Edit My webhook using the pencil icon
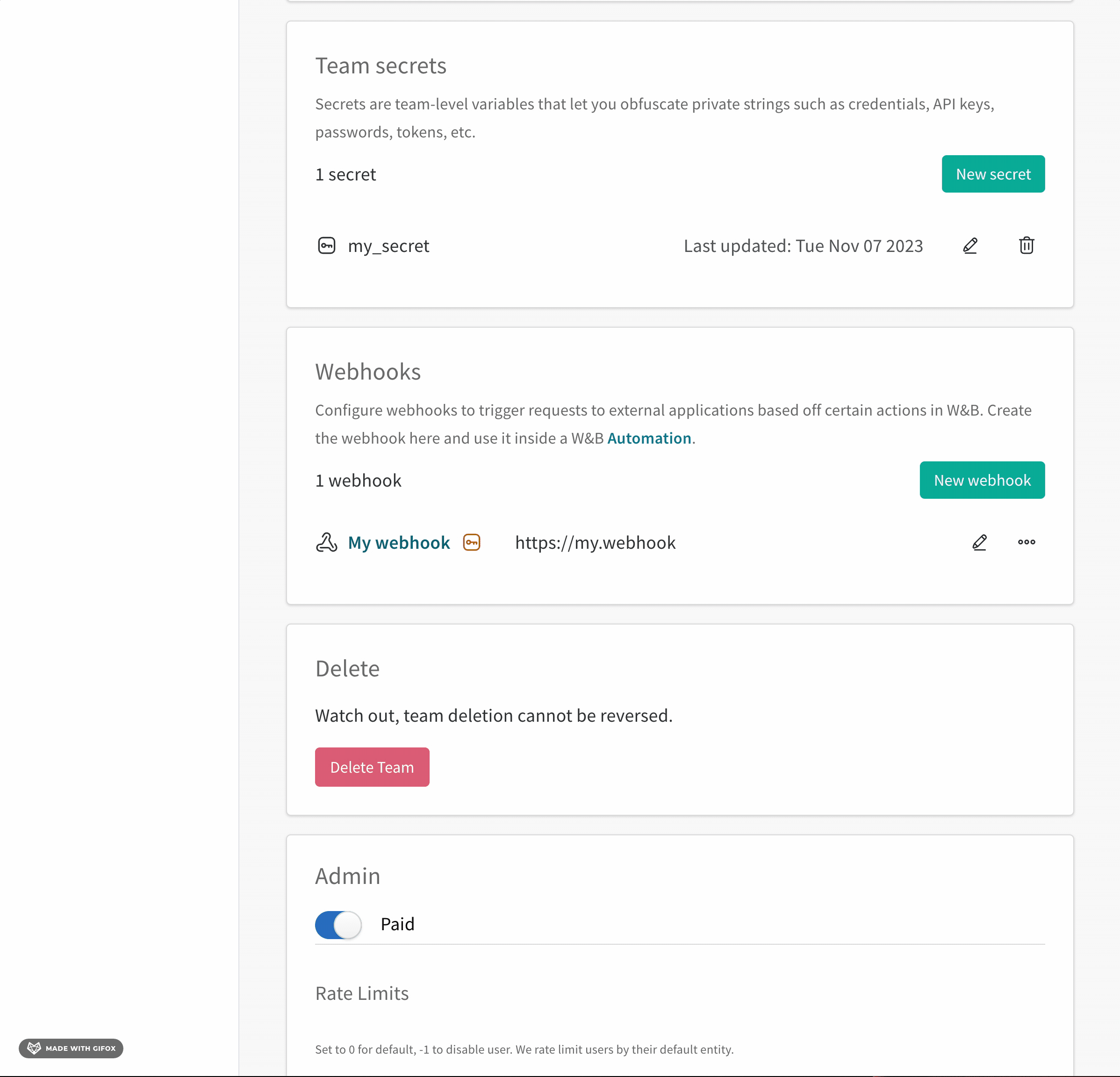 [x=979, y=542]
